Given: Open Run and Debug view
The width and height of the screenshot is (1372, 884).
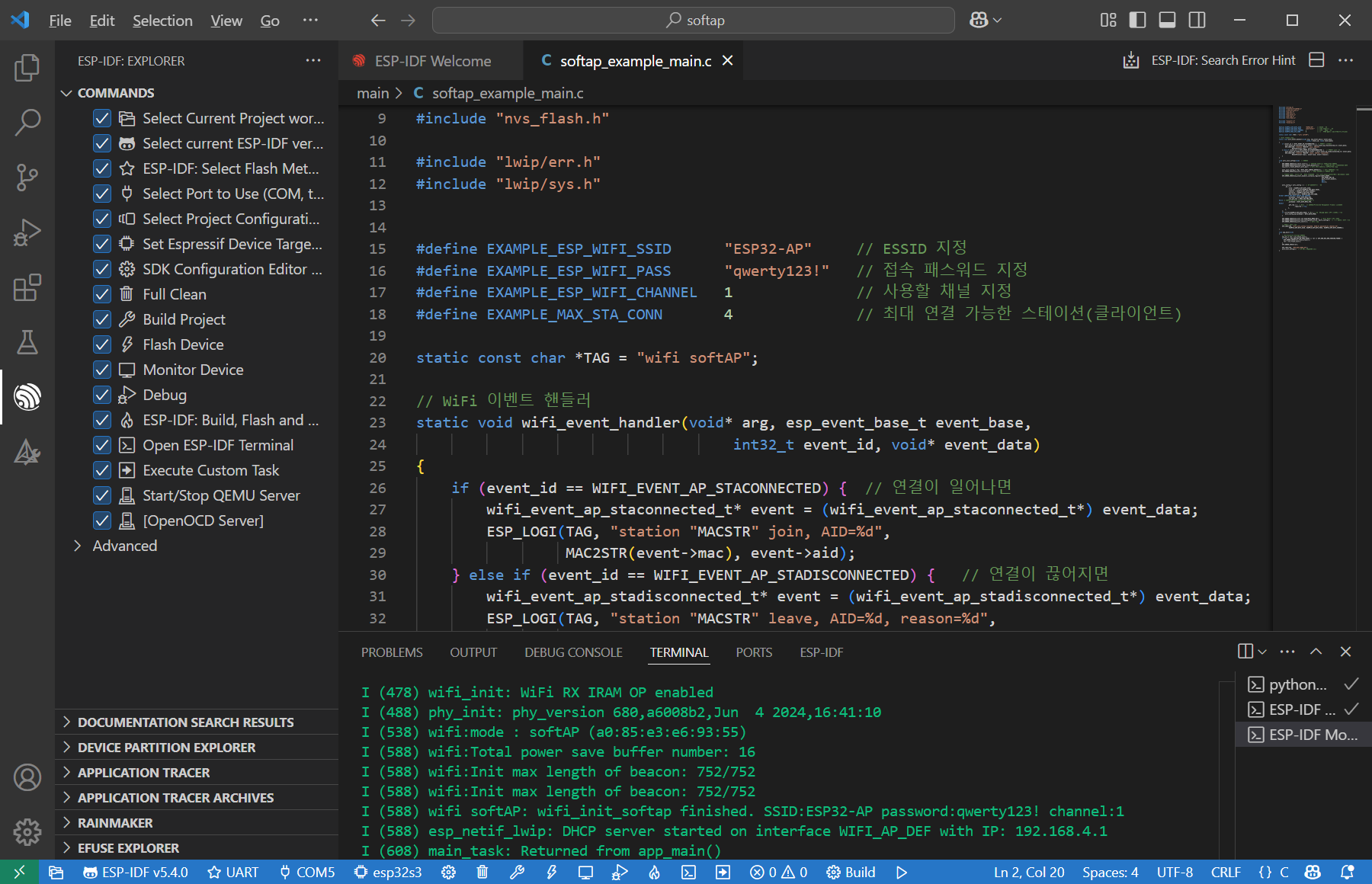Looking at the screenshot, I should click(27, 232).
